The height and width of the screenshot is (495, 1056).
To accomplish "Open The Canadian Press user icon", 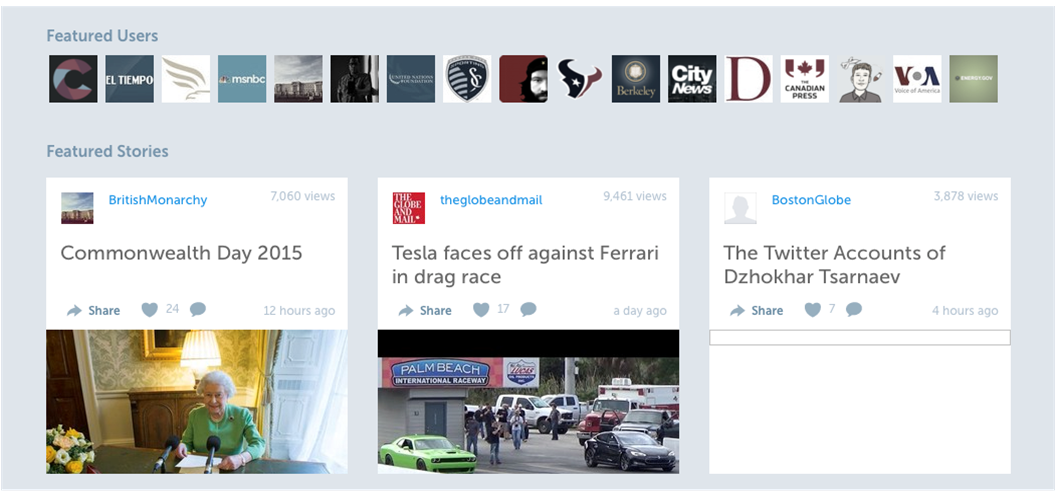I will (805, 79).
